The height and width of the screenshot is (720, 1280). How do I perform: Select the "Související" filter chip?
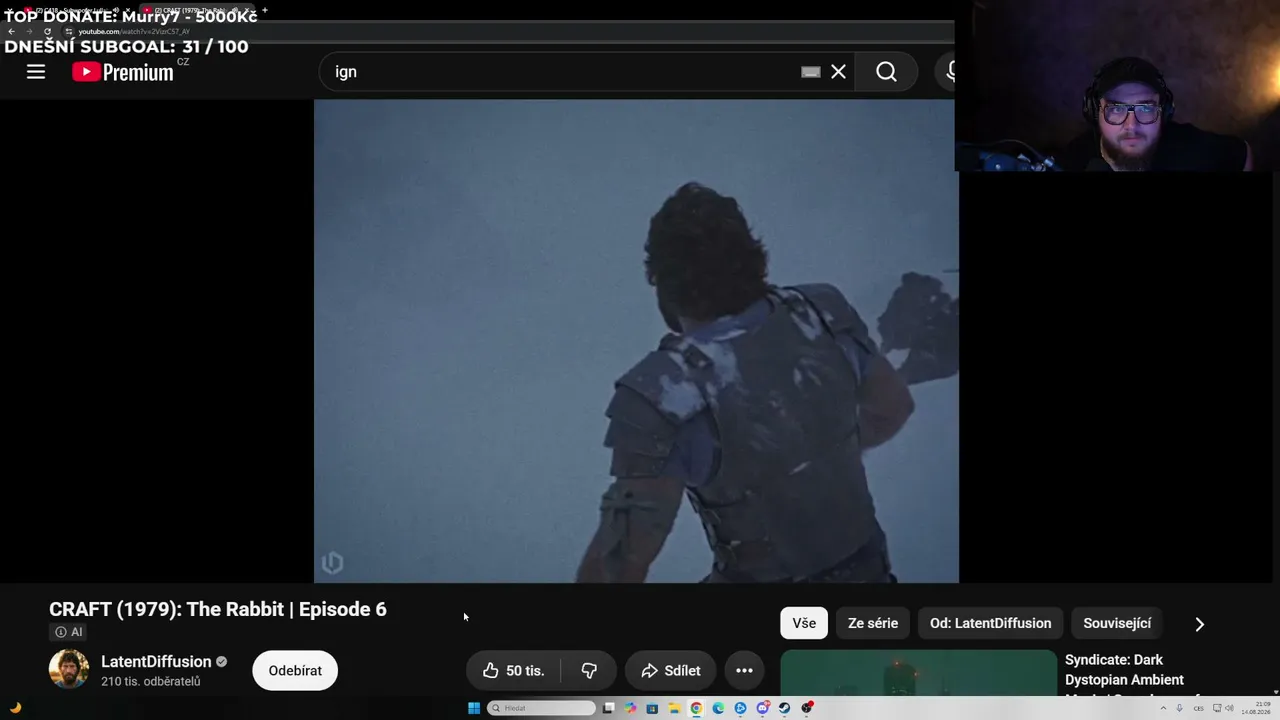1117,623
